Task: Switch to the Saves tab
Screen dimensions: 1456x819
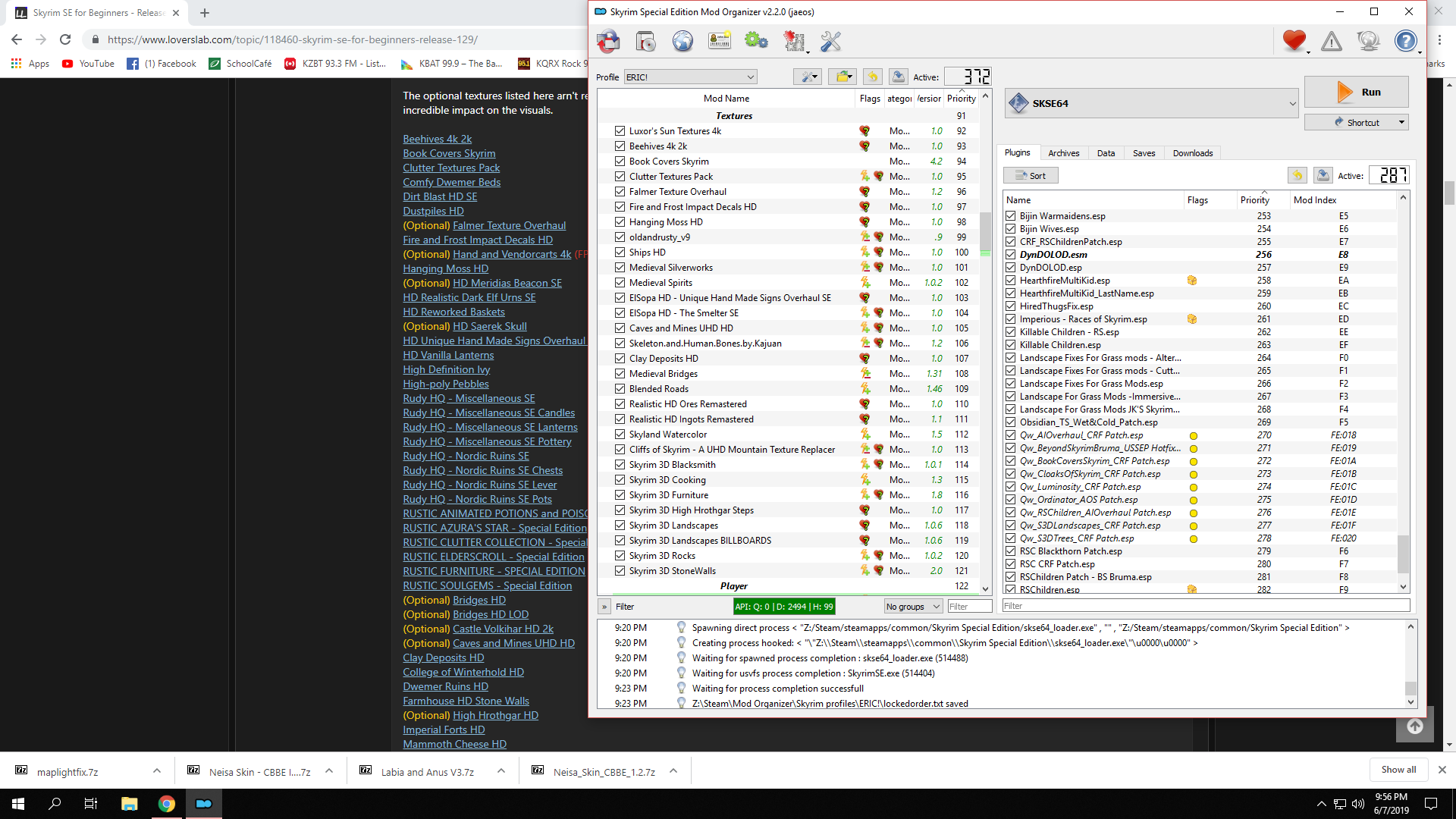Action: (x=1144, y=153)
